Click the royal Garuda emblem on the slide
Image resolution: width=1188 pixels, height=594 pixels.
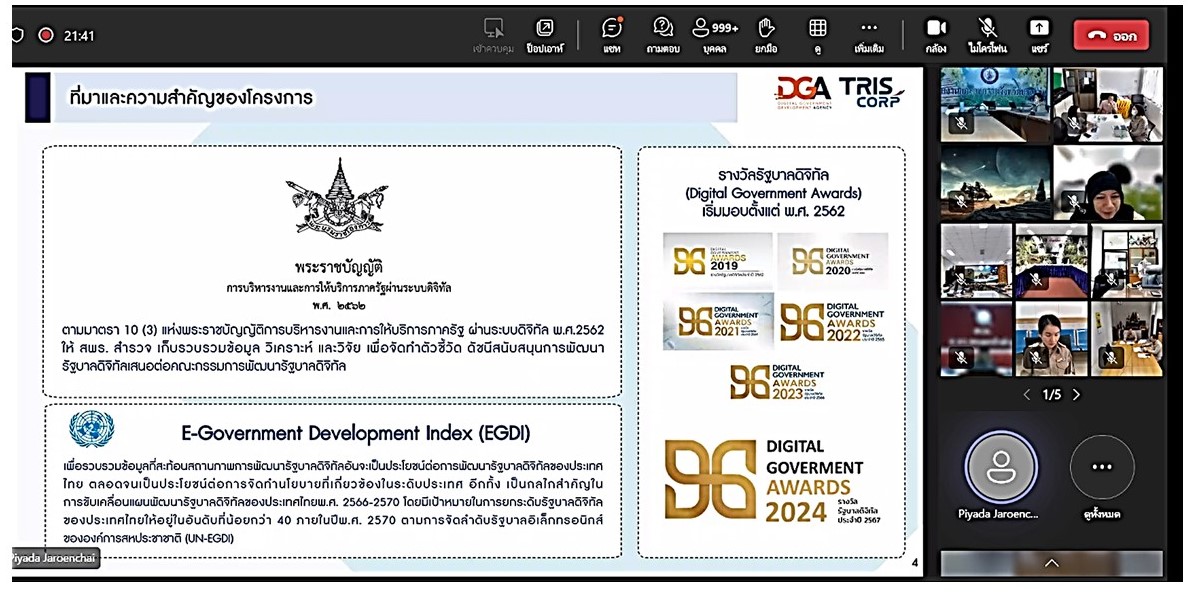(x=336, y=197)
